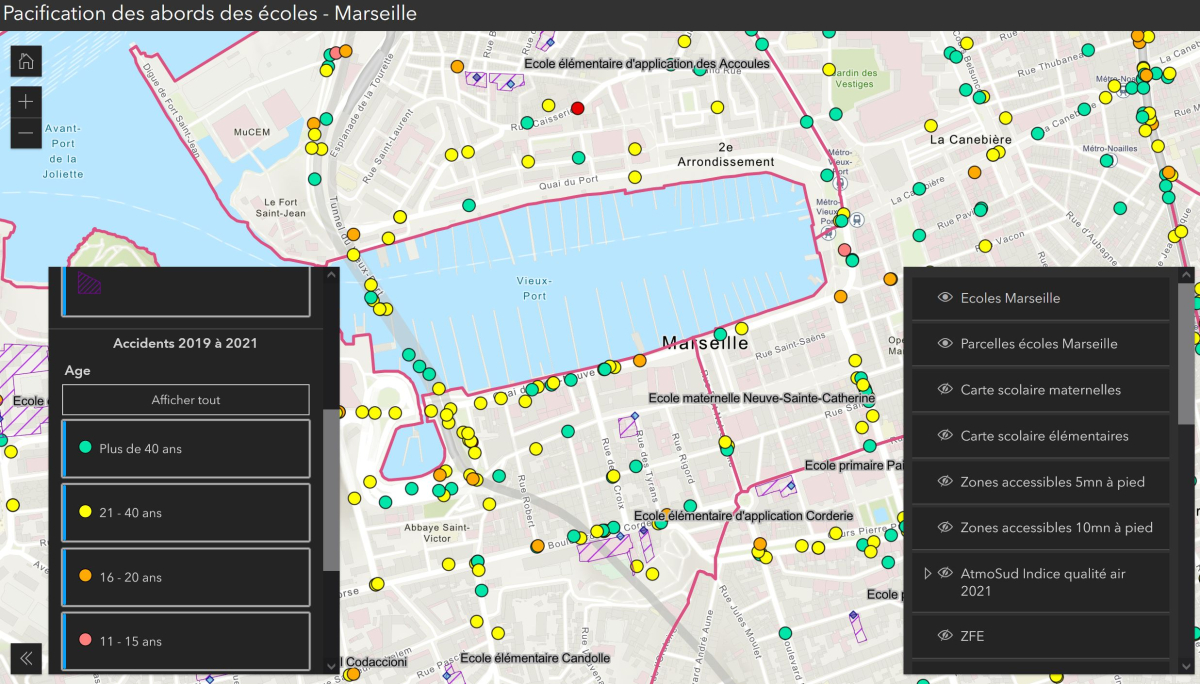Click the purple hatched legend symbol
The image size is (1200, 684).
click(90, 283)
